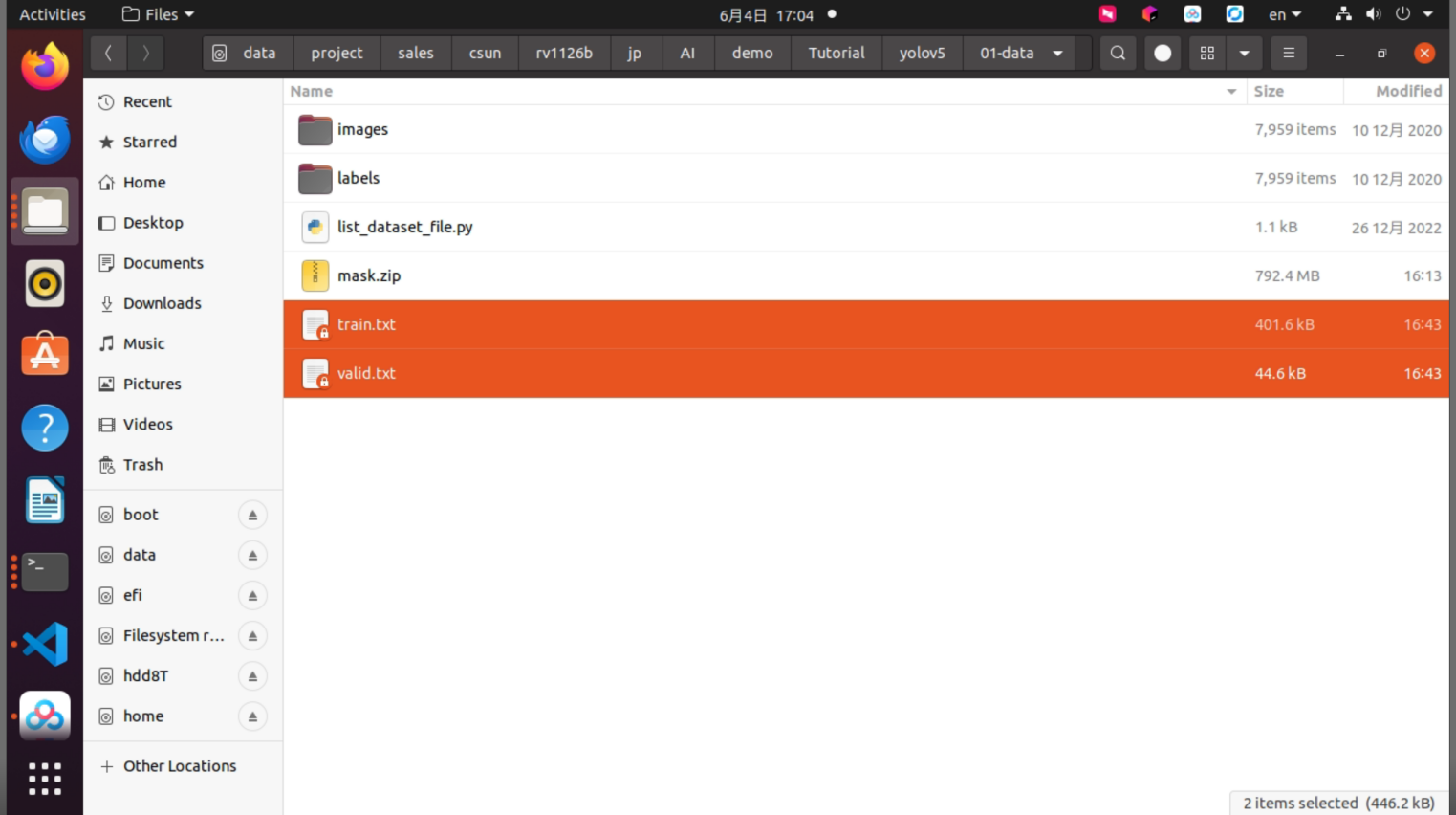The height and width of the screenshot is (815, 1456).
Task: Navigate to yolov5 in the path bar
Action: [922, 54]
